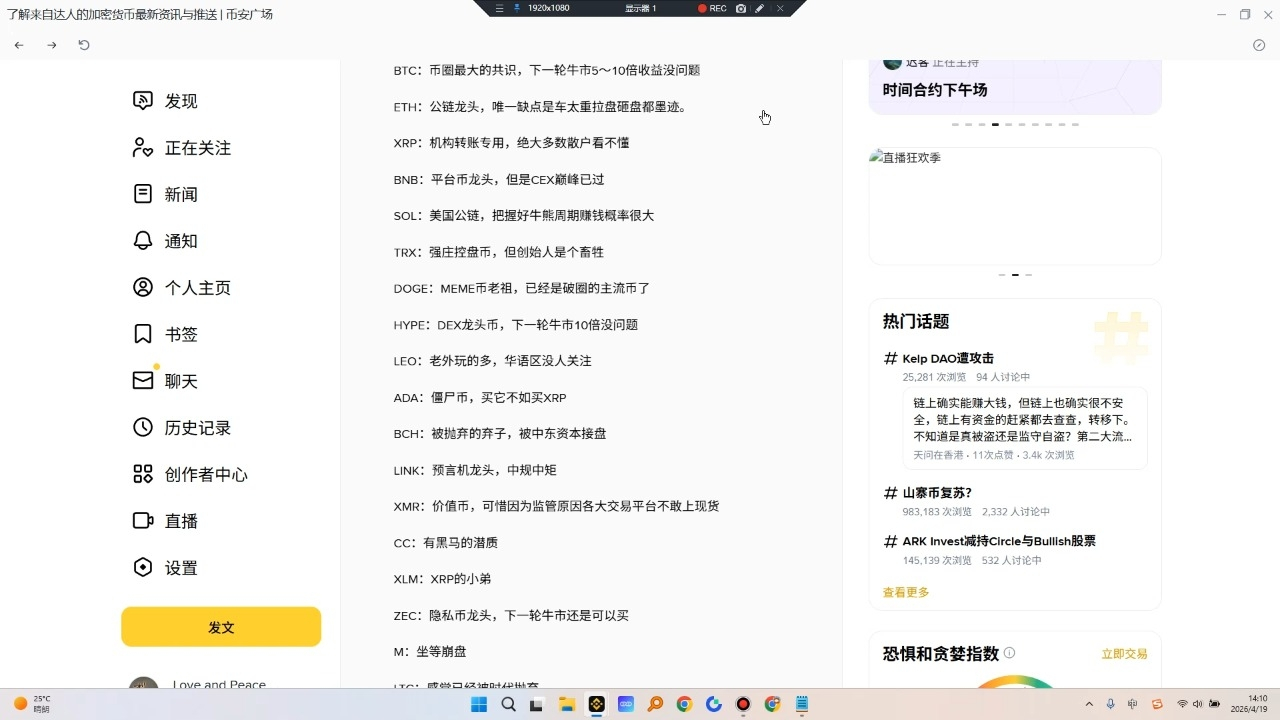This screenshot has width=1280, height=720.
Task: Click the SOL 美国公链 line
Action: (x=524, y=216)
